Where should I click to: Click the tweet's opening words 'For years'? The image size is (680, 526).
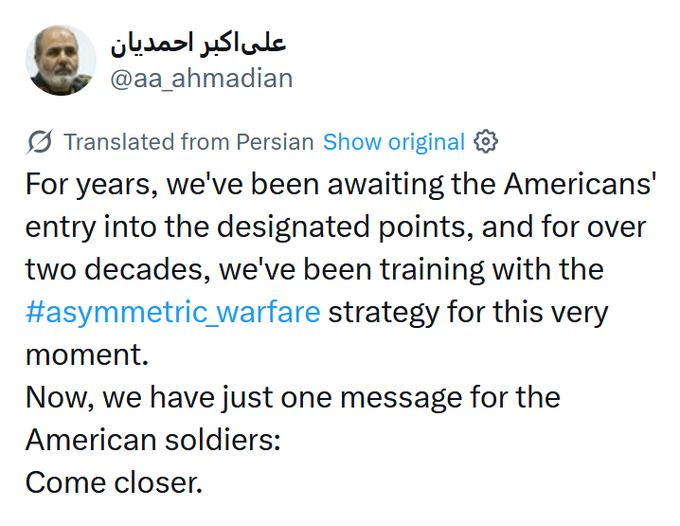point(78,185)
